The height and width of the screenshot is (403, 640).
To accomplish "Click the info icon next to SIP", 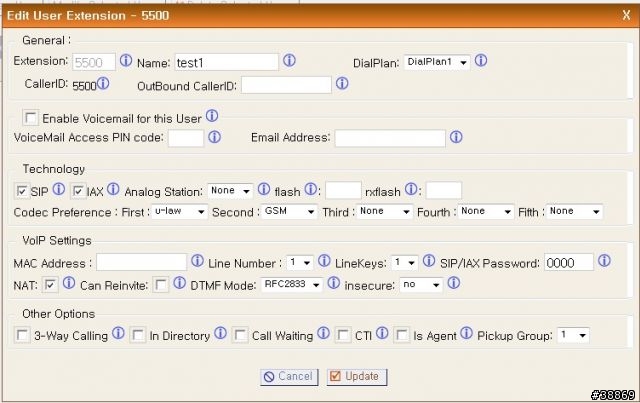I will click(59, 189).
